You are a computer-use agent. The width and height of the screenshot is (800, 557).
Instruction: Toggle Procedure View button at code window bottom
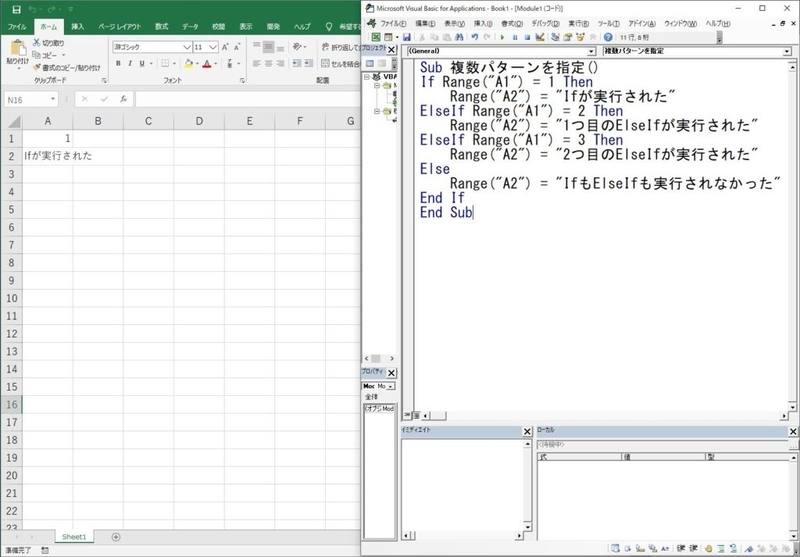(407, 415)
